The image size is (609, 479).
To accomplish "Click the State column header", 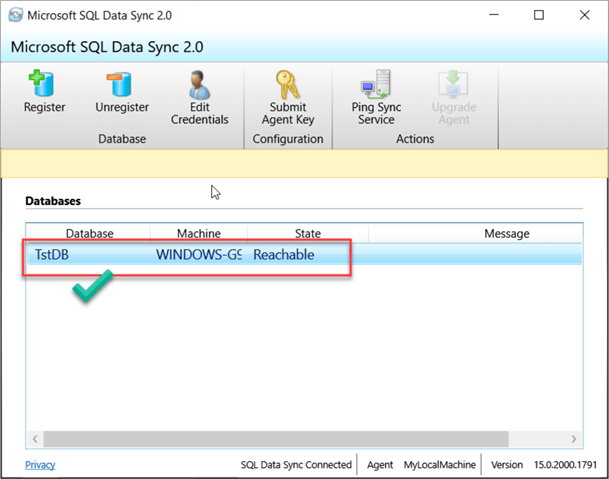I will tap(308, 233).
